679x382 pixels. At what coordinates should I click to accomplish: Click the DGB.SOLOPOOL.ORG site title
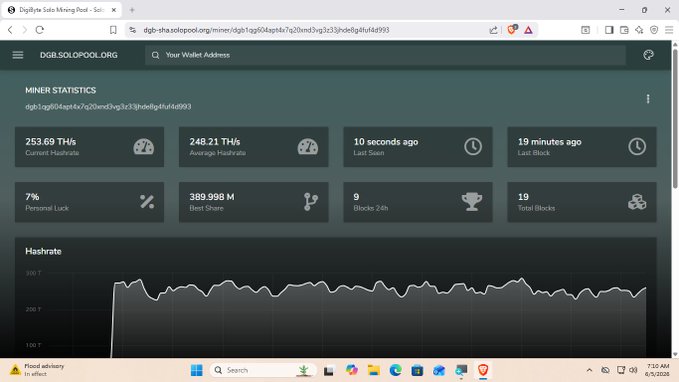coord(78,55)
